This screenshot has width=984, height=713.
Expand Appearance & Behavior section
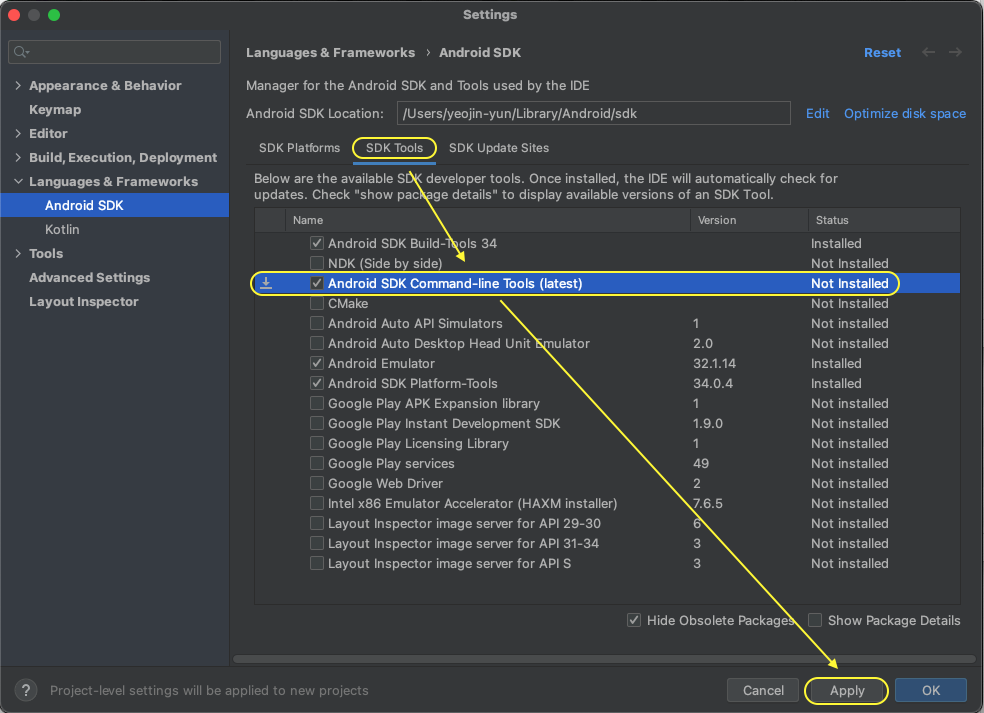tap(18, 85)
